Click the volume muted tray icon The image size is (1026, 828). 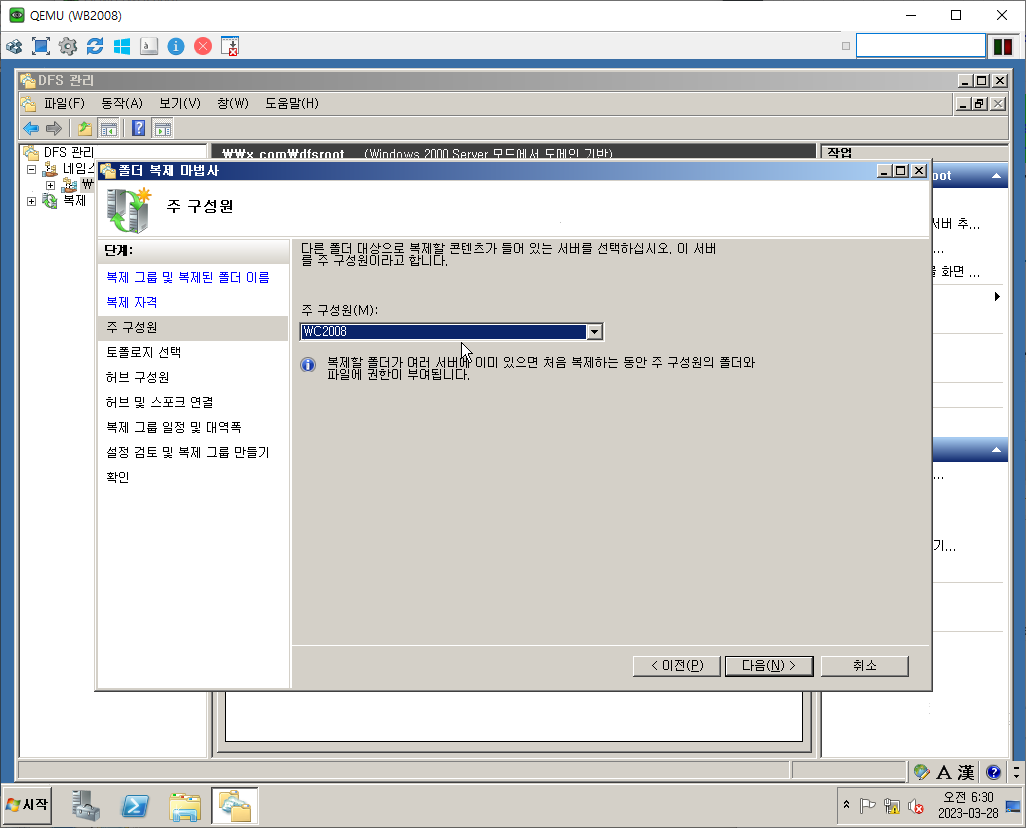coord(916,806)
